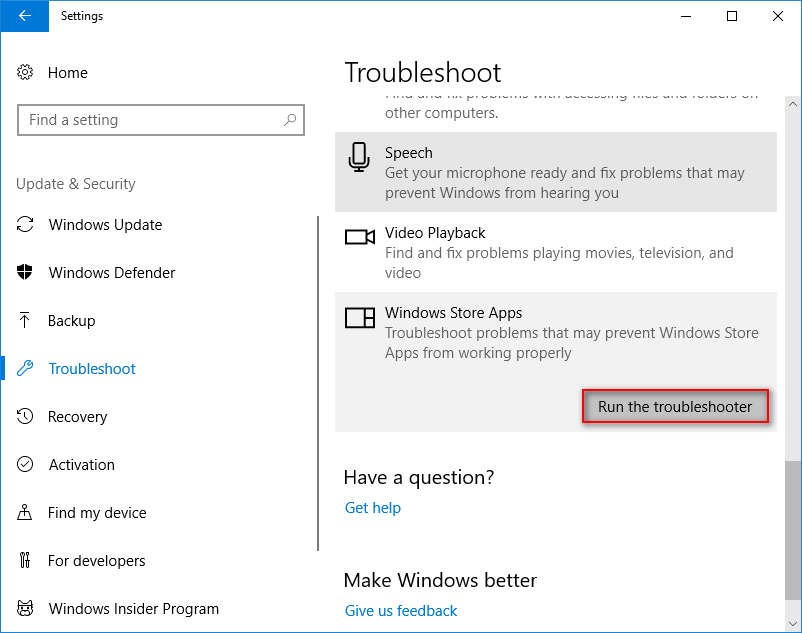
Task: Expand the Video Playback troubleshooter item
Action: [x=555, y=252]
